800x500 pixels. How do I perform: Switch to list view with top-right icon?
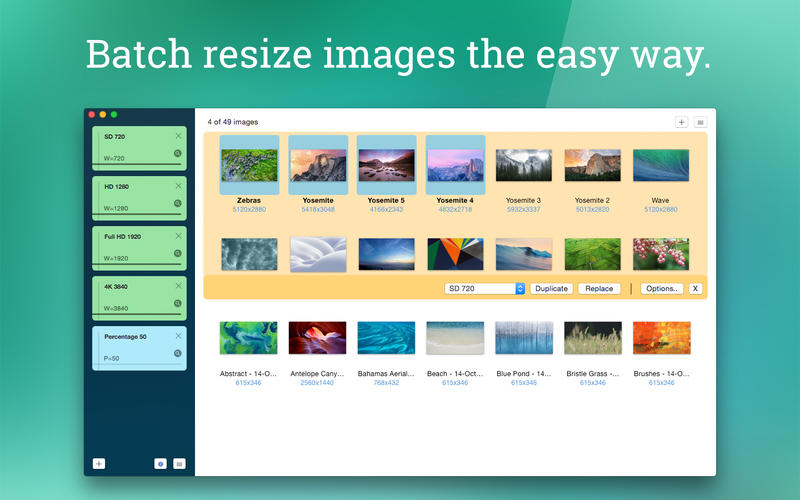coord(701,122)
